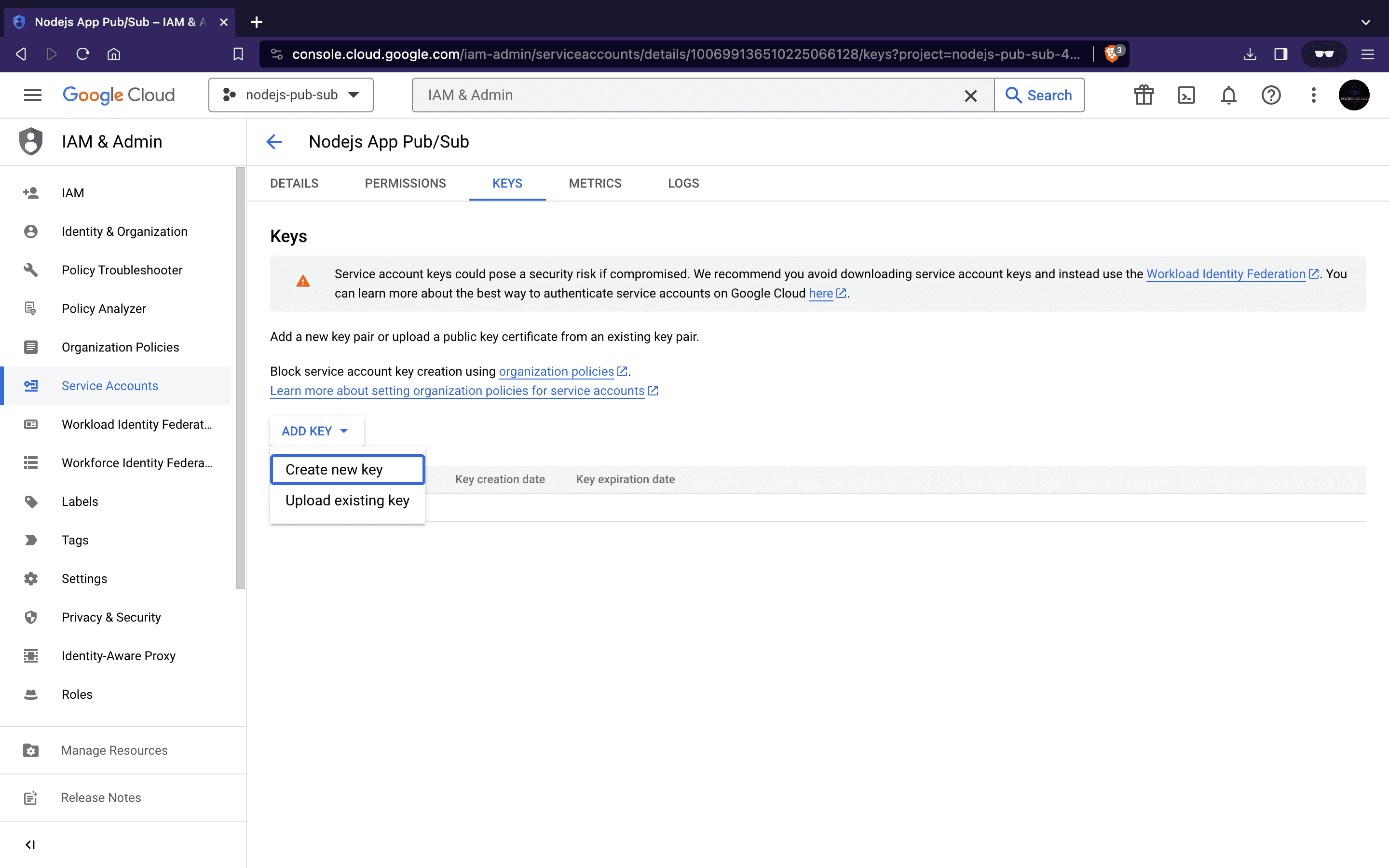Select the PERMISSIONS tab

tap(406, 183)
